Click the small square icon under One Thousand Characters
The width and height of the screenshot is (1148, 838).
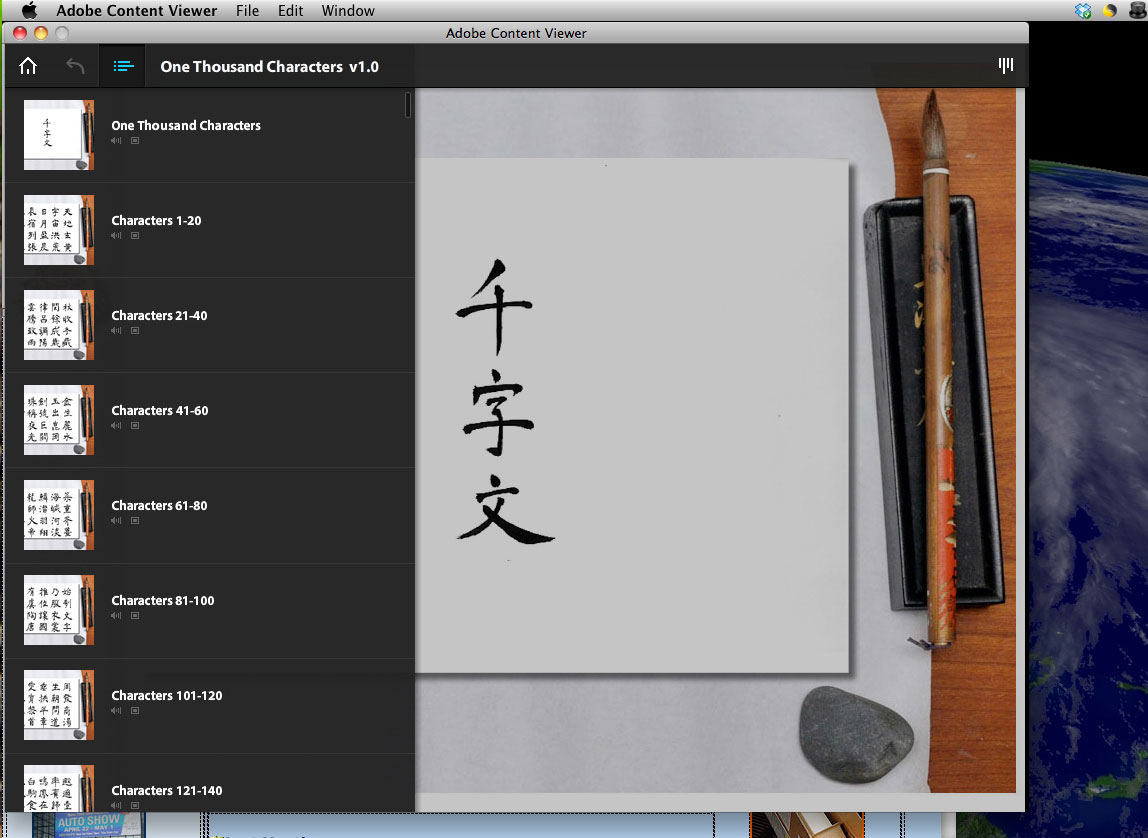click(x=135, y=141)
